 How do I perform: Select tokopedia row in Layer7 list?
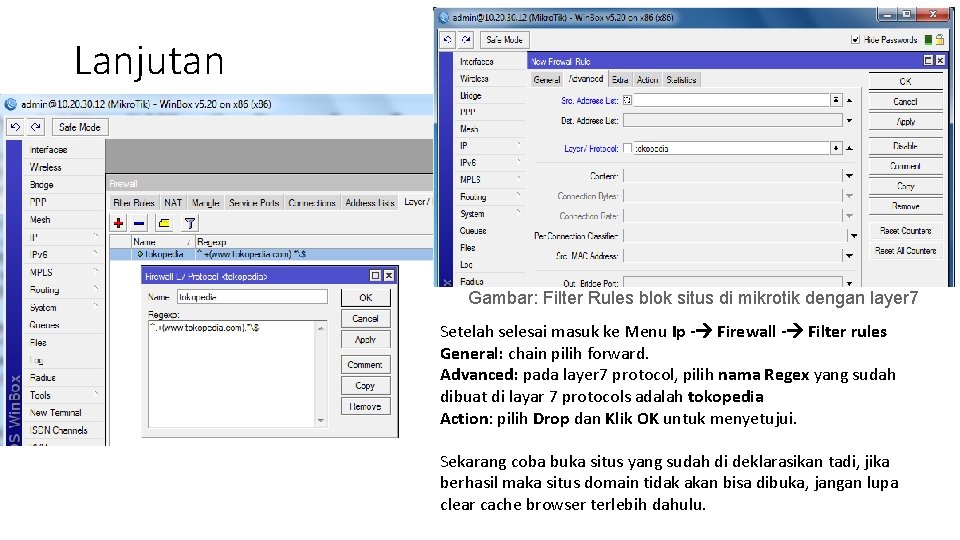coord(271,254)
